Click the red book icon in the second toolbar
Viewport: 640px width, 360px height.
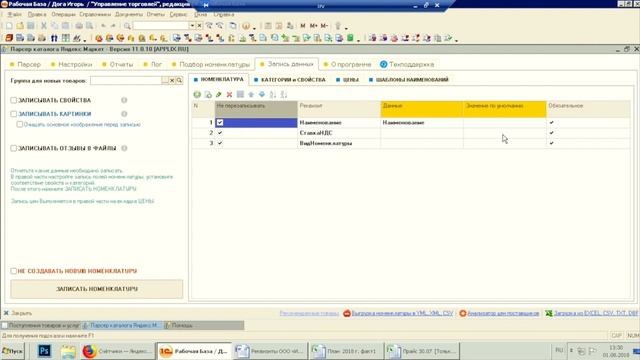(x=9, y=38)
